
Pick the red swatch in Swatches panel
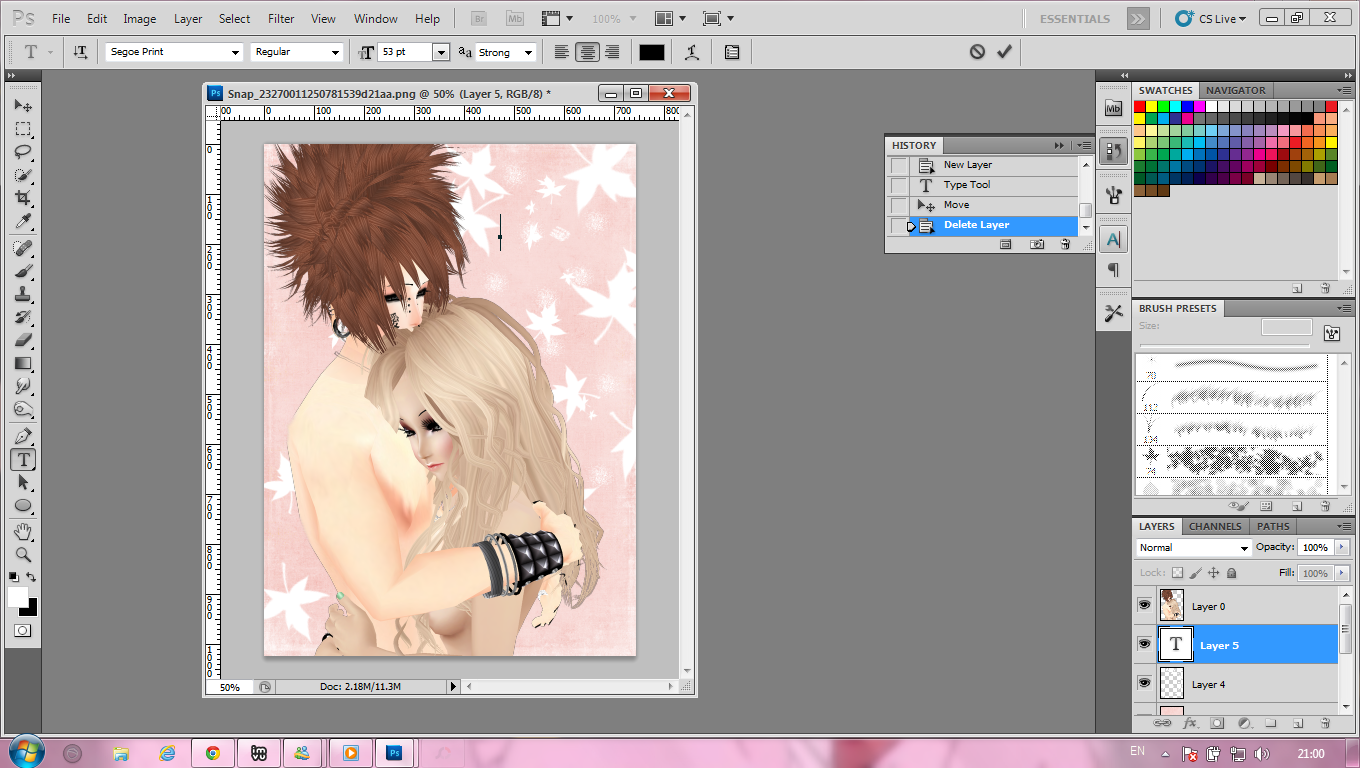pyautogui.click(x=1140, y=106)
